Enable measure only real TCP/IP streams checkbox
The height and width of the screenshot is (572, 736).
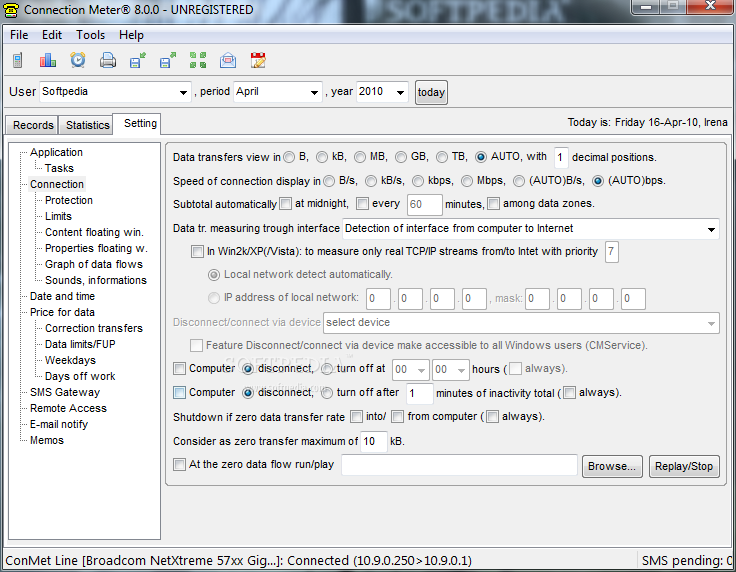(197, 252)
